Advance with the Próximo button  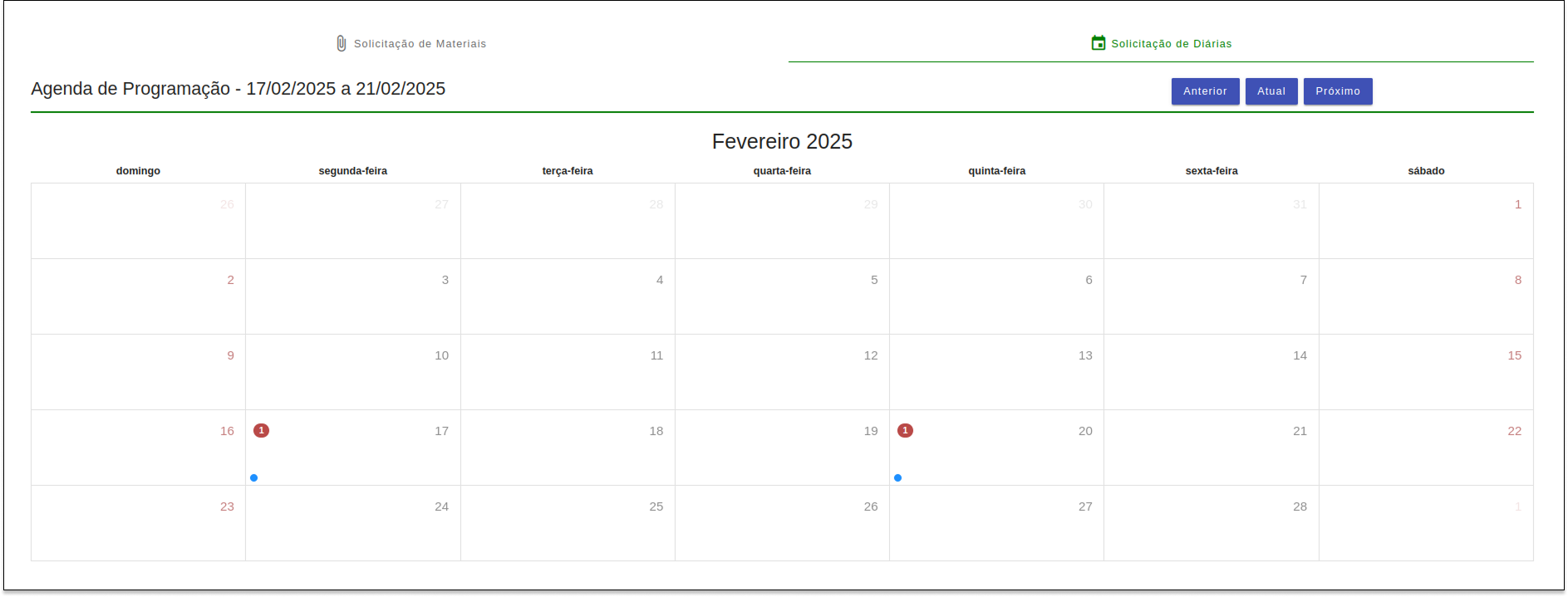(1337, 91)
